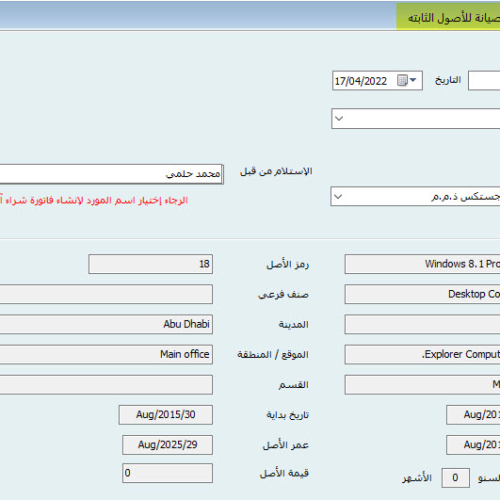This screenshot has height=500, width=500.
Task: Expand the empty combo box below date
Action: pos(339,118)
